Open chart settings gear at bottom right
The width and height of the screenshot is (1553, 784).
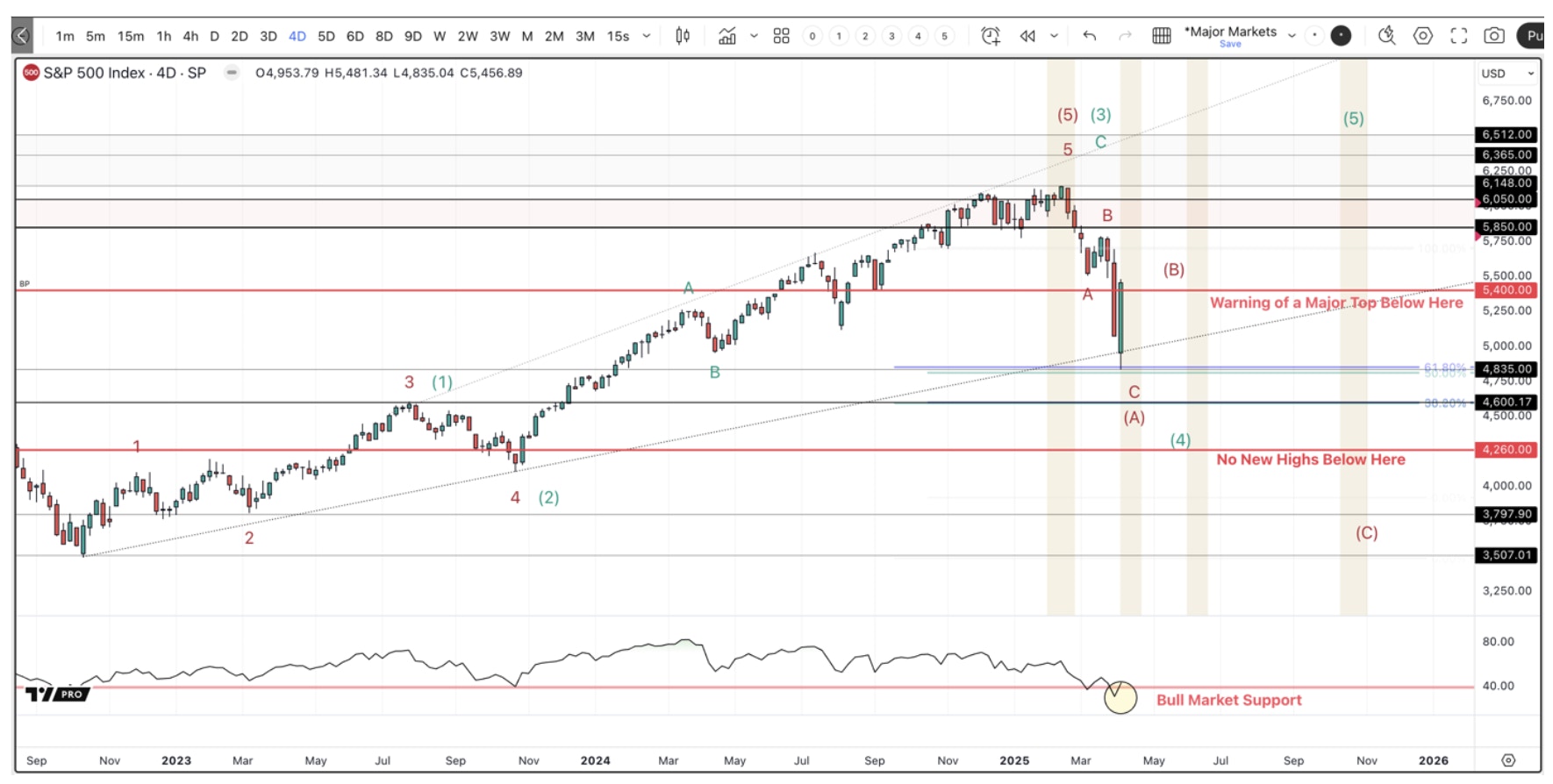1508,760
